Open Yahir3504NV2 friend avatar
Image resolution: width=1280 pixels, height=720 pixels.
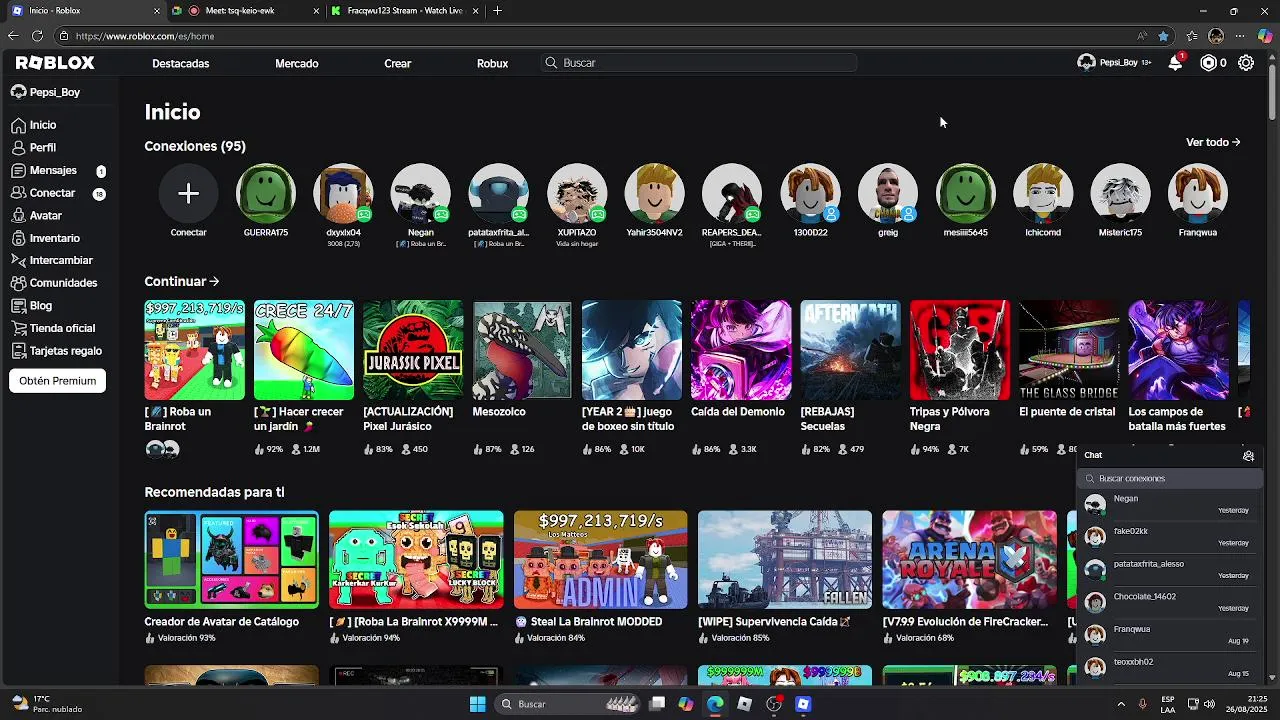click(x=654, y=193)
